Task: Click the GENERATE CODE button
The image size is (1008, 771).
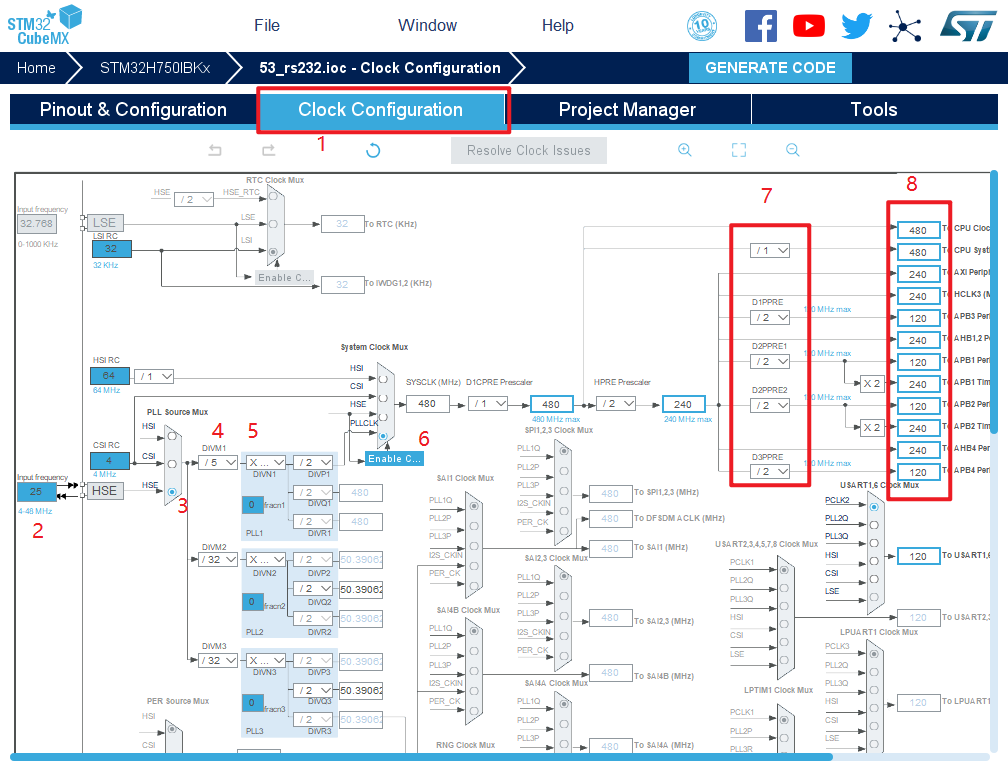Action: point(770,68)
